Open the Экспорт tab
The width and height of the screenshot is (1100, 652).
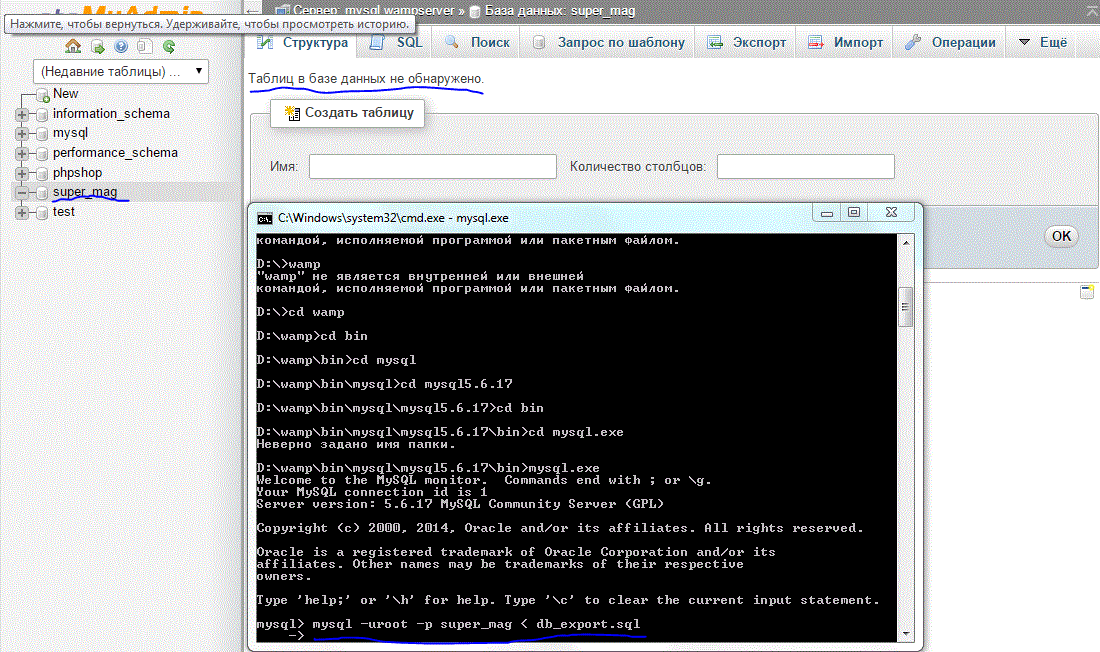[747, 43]
